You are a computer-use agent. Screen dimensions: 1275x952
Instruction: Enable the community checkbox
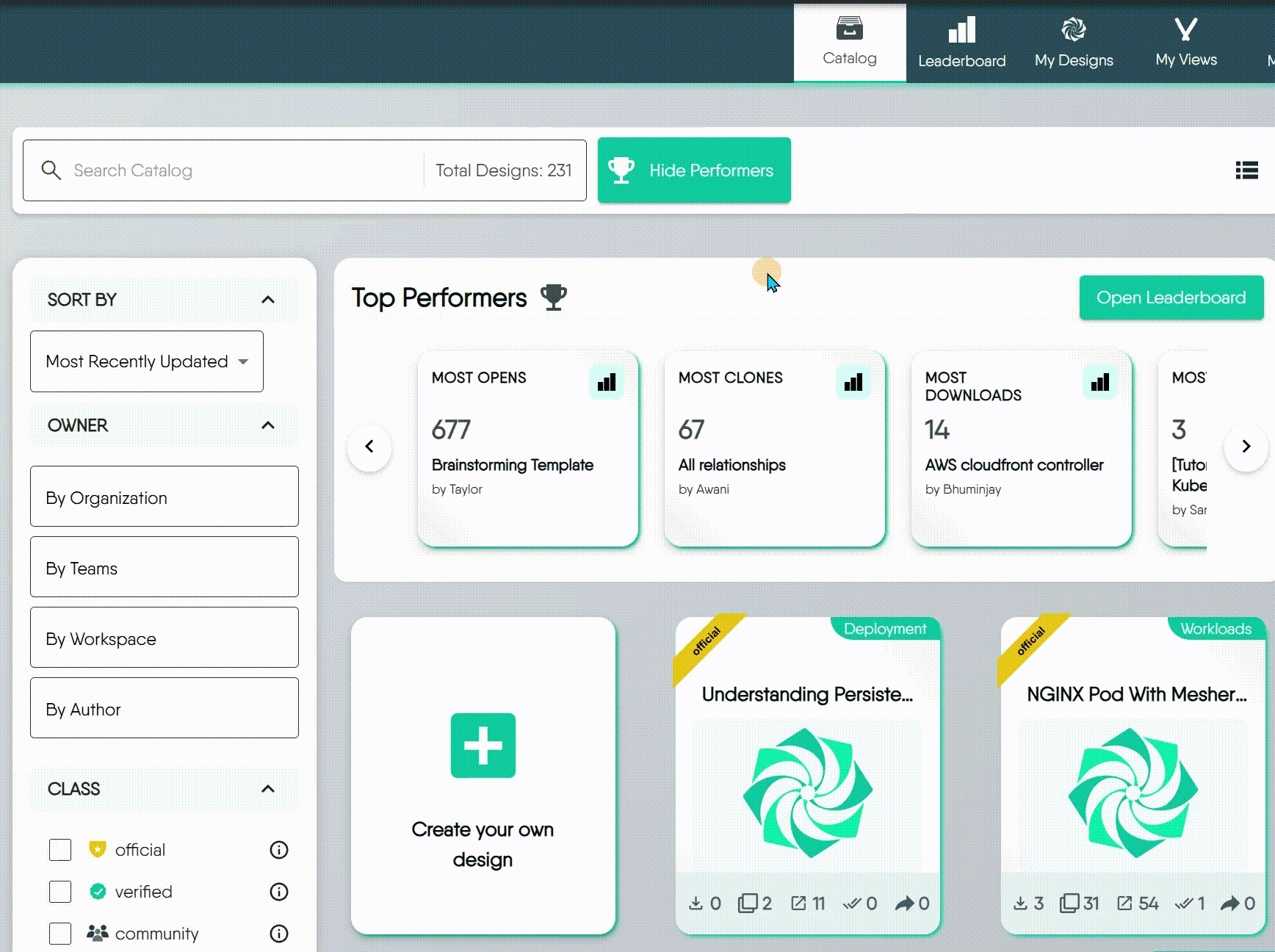(x=59, y=933)
